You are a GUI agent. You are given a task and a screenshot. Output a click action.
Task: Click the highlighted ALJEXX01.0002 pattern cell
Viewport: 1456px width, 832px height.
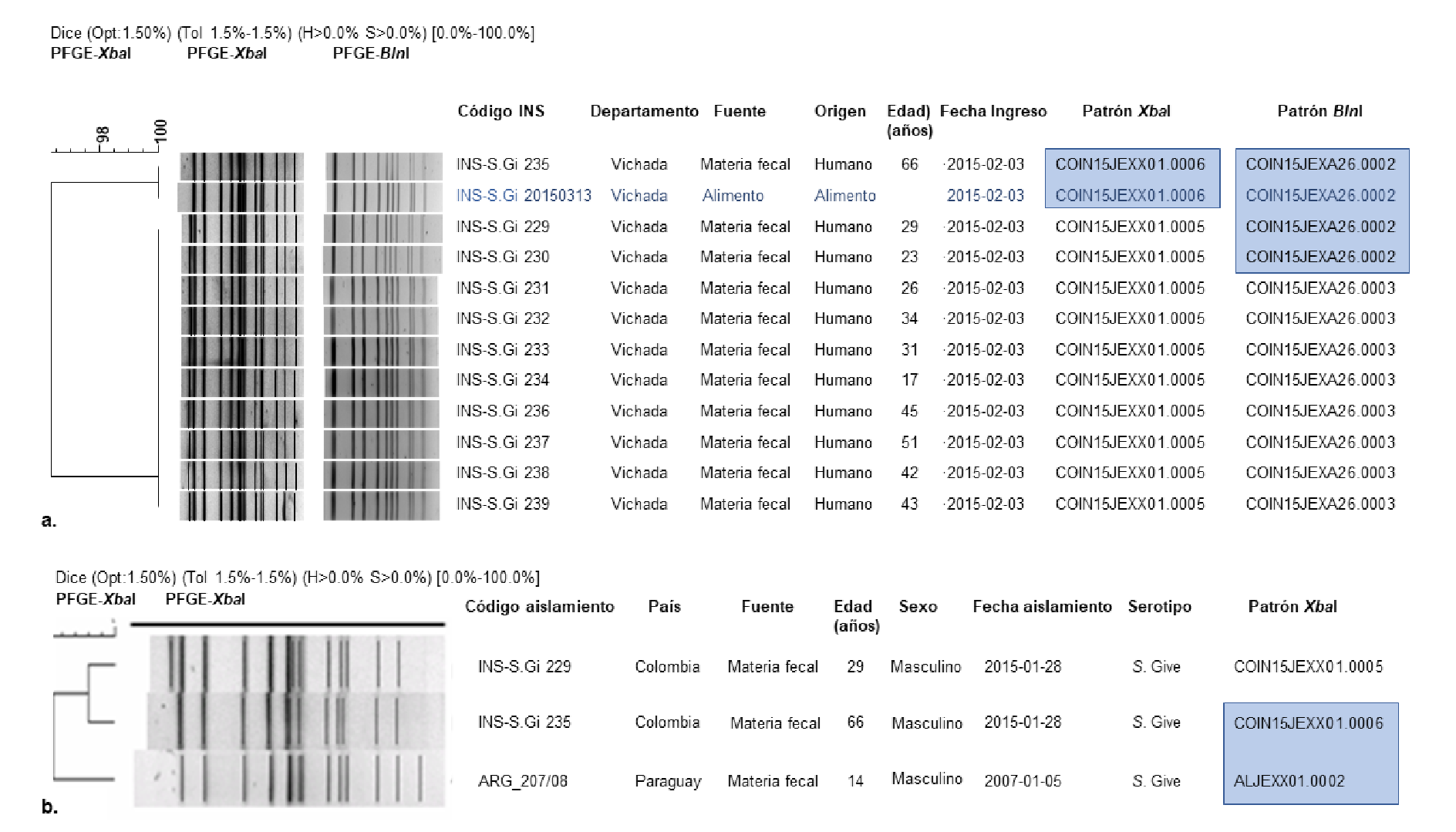1289,781
